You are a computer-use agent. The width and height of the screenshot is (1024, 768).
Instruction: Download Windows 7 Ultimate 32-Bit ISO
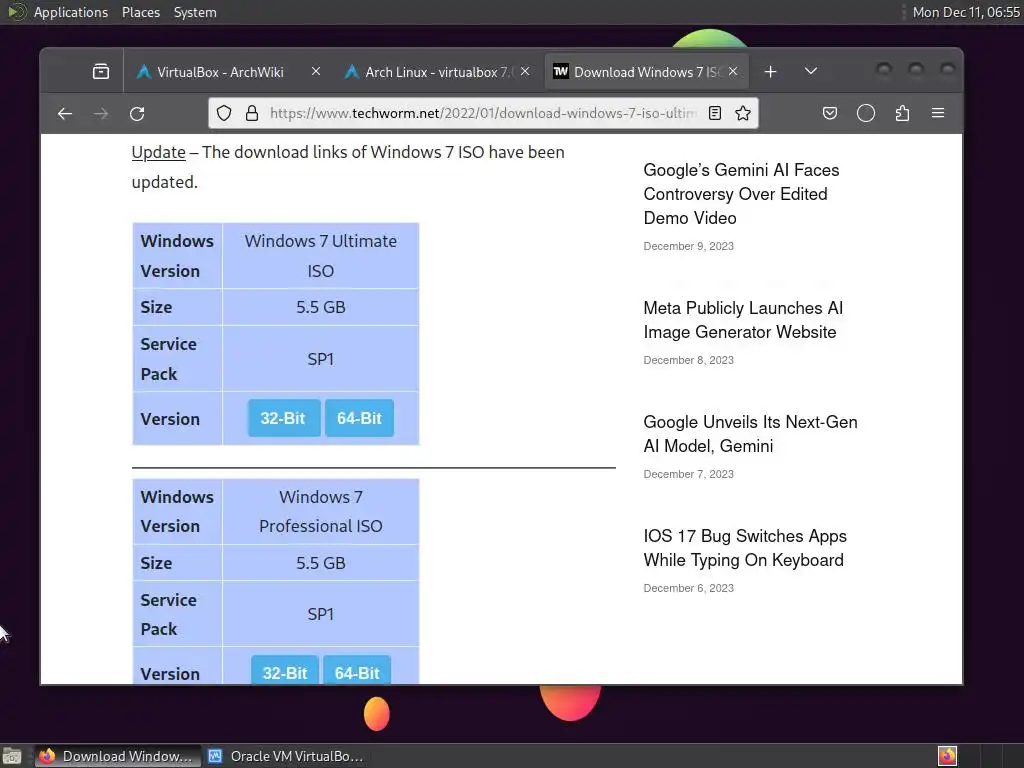tap(283, 418)
